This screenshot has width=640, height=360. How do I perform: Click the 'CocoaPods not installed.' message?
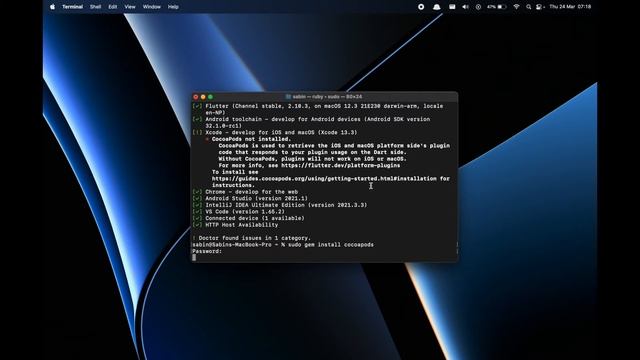click(251, 139)
